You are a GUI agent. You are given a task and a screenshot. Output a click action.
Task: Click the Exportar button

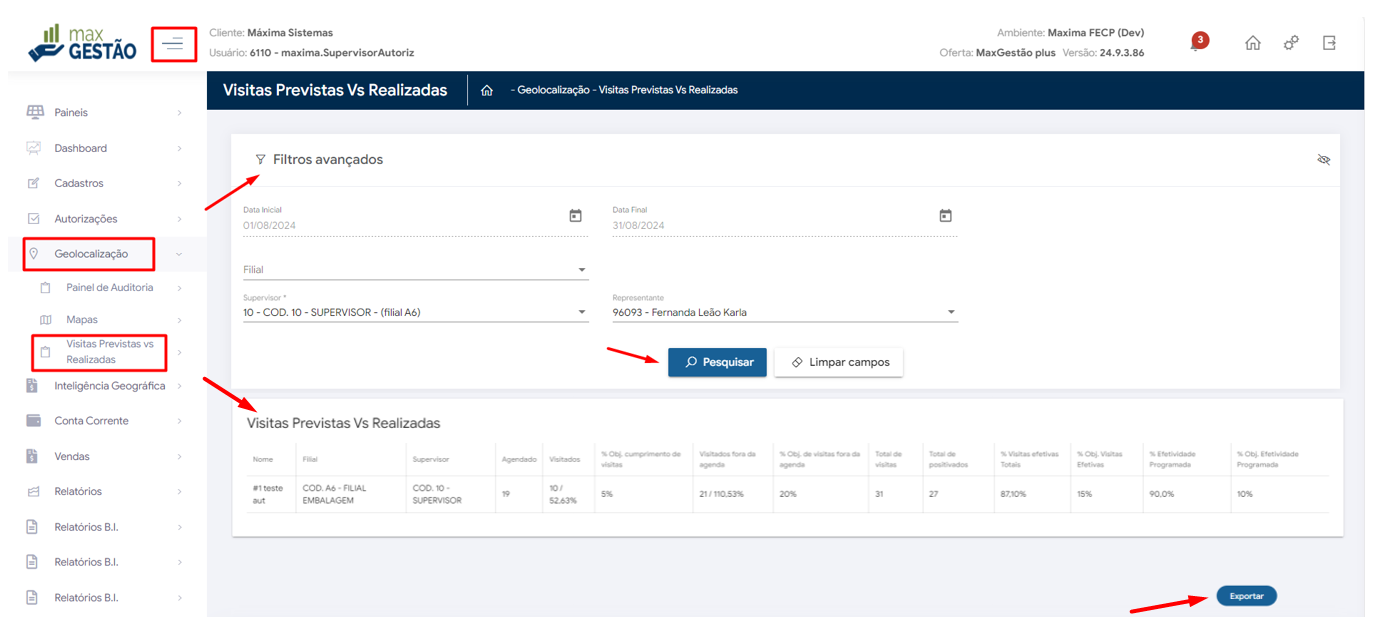click(x=1246, y=596)
